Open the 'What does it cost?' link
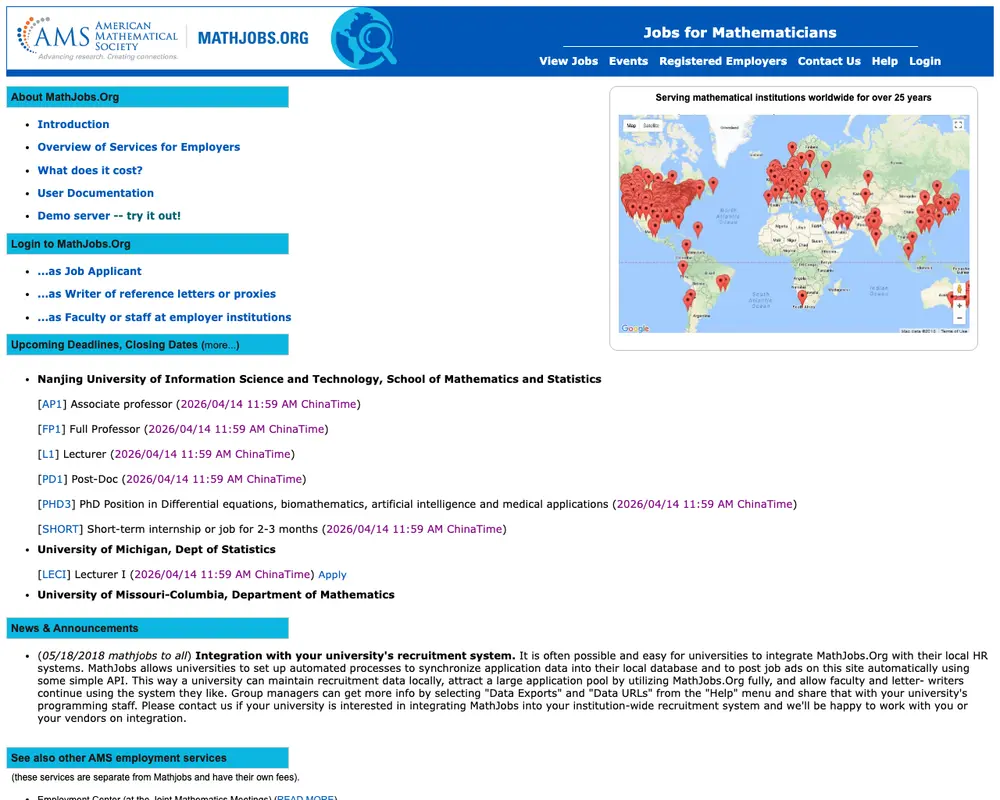The height and width of the screenshot is (800, 1000). [90, 170]
